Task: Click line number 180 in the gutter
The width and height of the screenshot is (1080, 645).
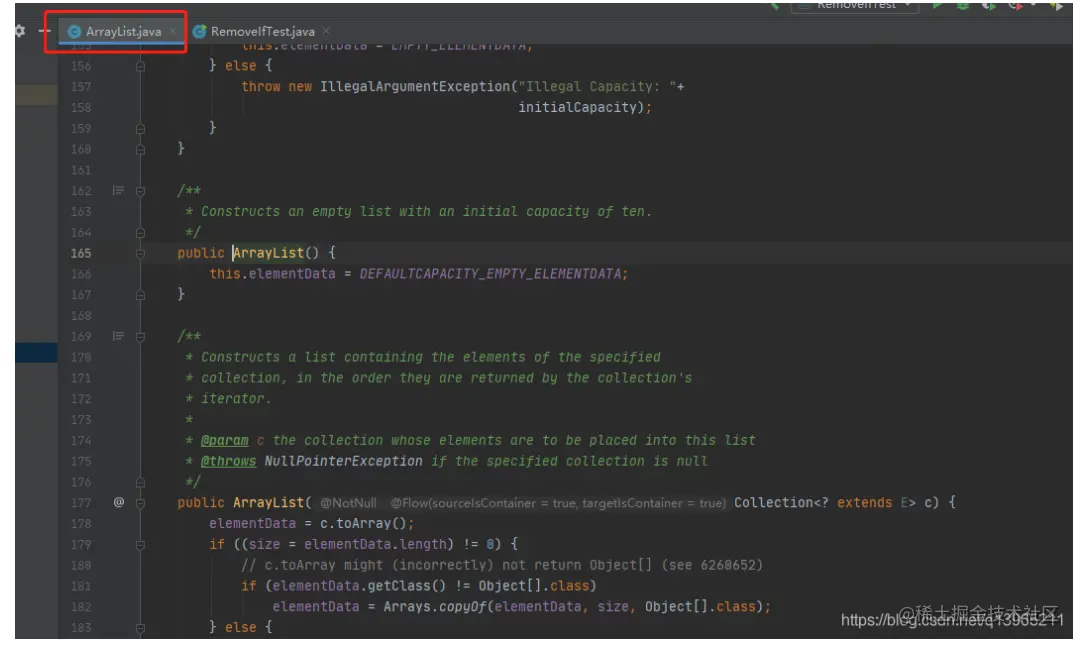Action: click(x=81, y=565)
